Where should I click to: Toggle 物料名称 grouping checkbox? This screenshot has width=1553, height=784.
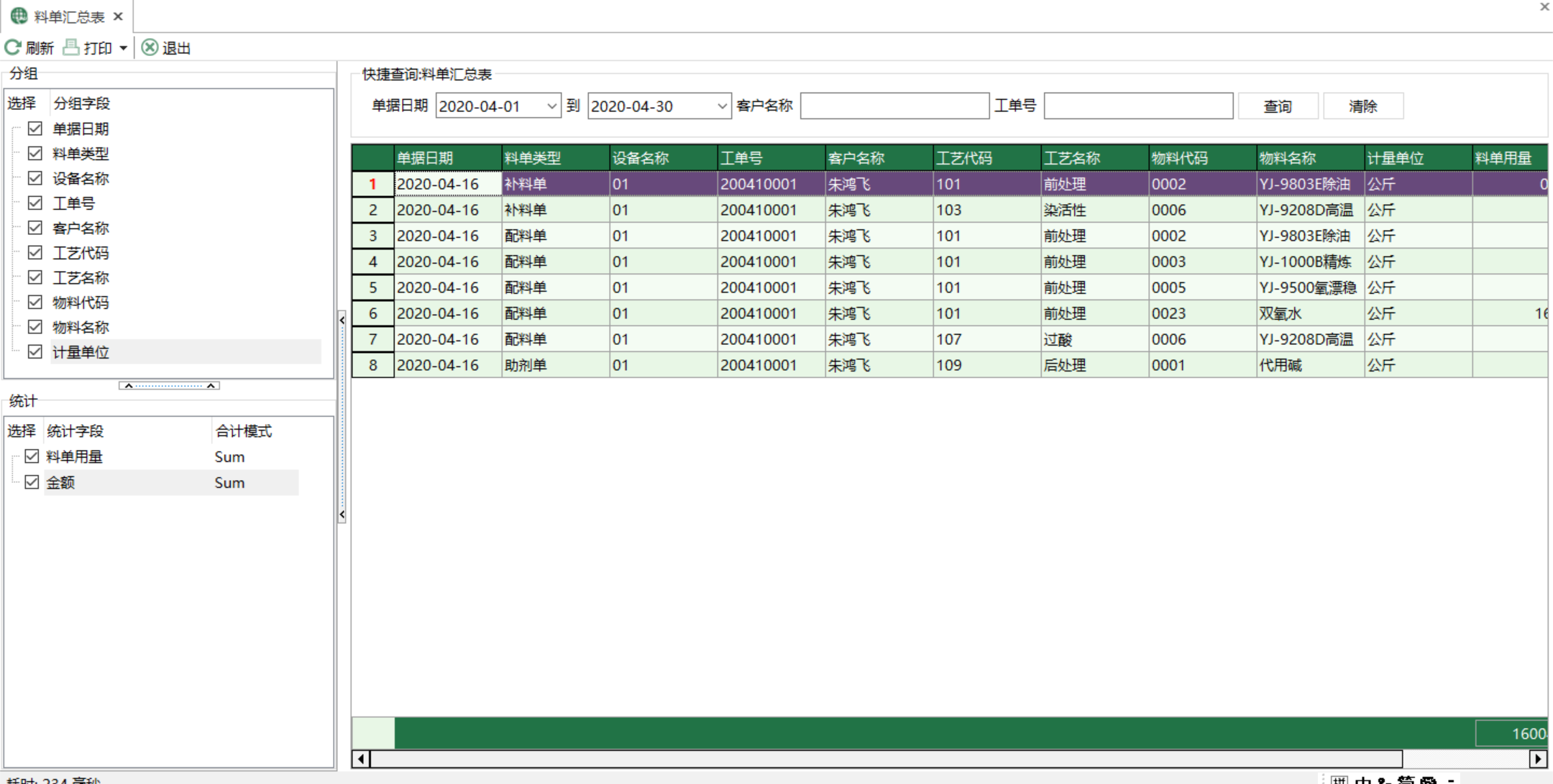pos(35,327)
